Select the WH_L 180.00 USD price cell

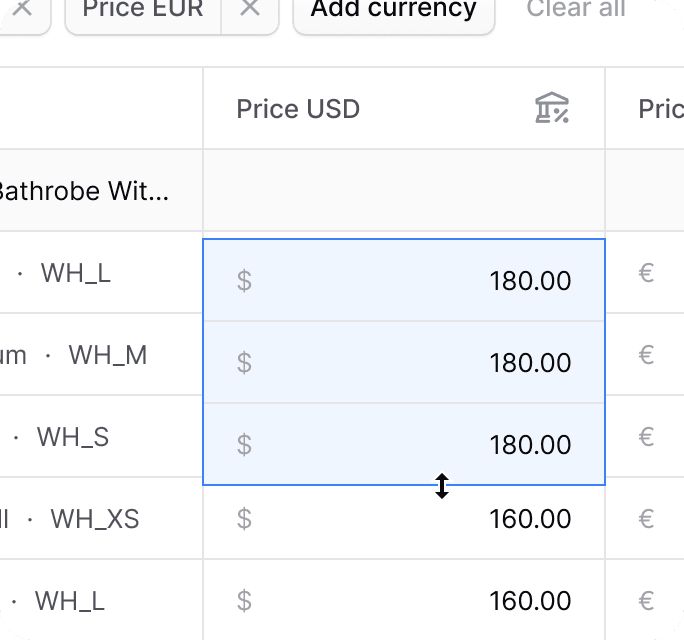coord(404,280)
